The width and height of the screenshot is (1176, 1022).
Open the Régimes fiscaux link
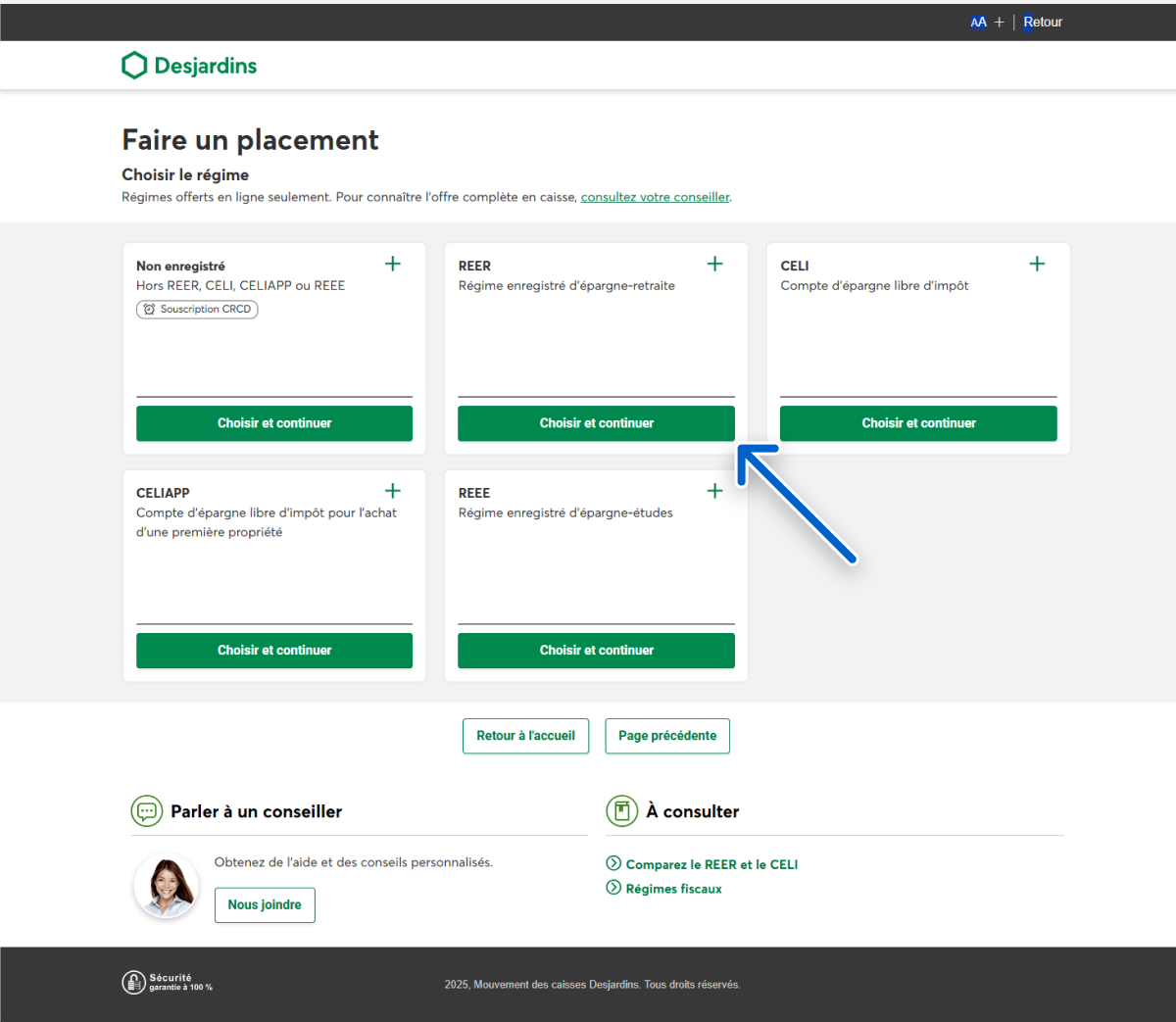673,889
